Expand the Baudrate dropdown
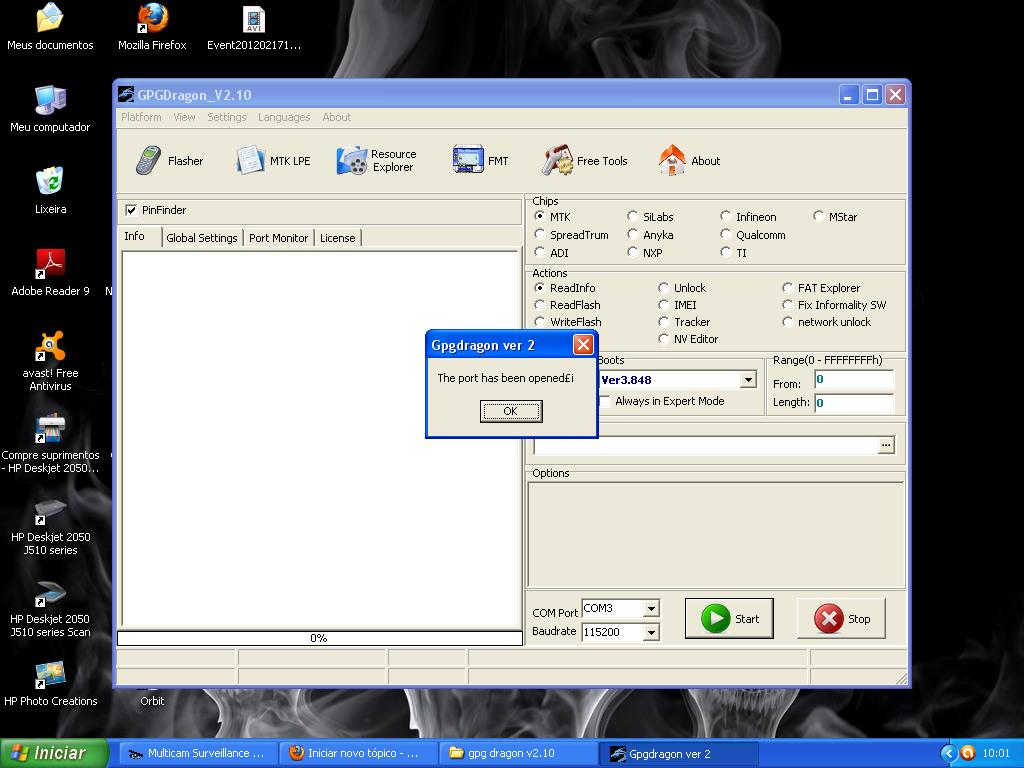This screenshot has width=1024, height=768. 651,632
